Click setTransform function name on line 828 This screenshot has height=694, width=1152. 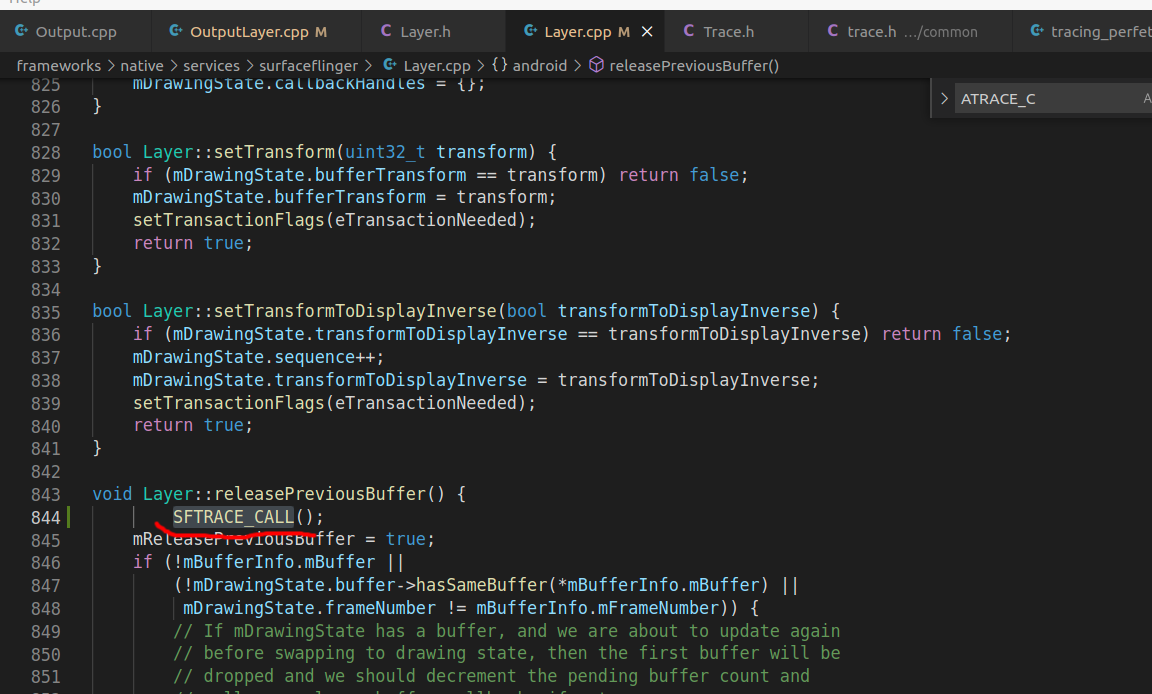pyautogui.click(x=275, y=152)
